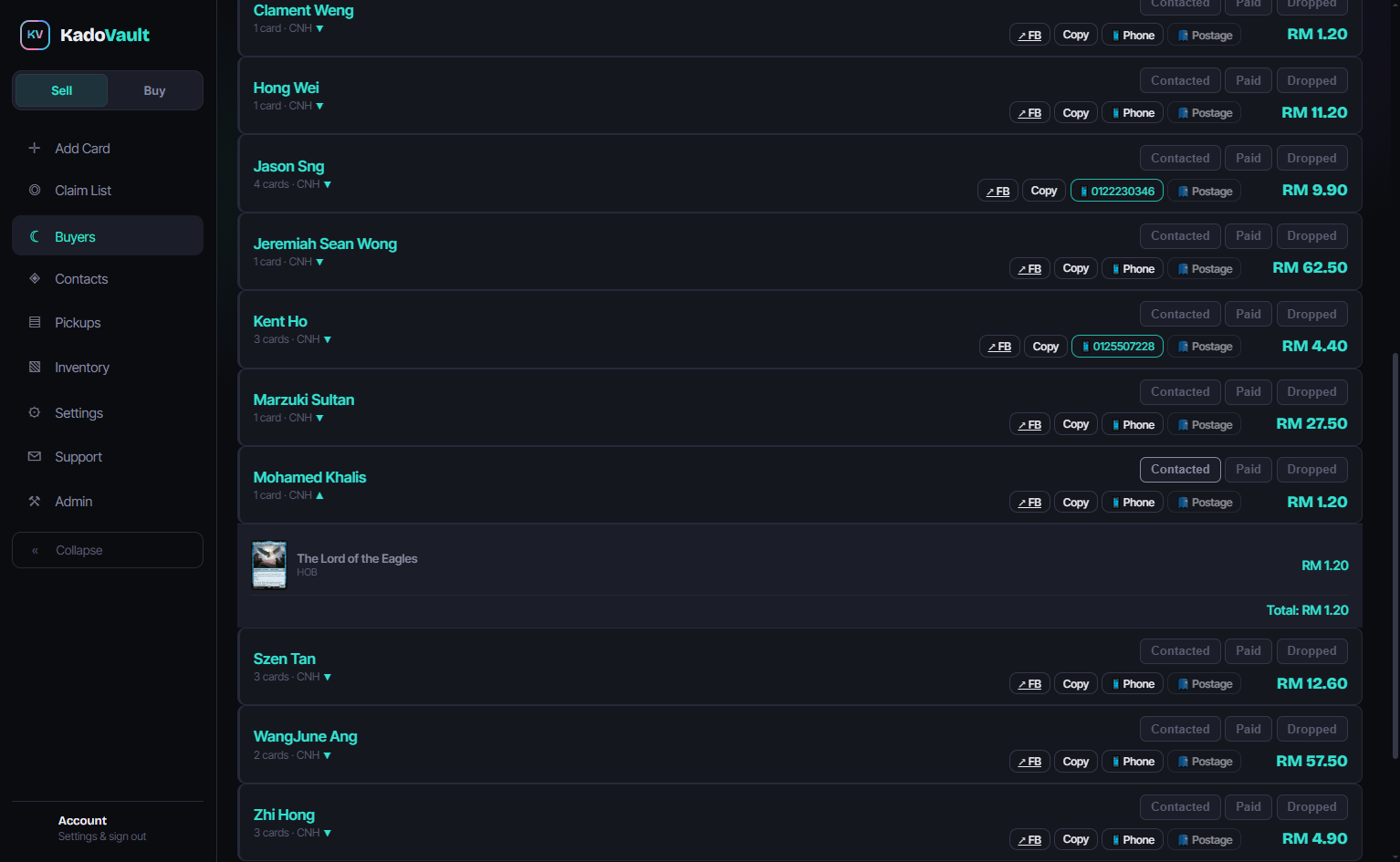This screenshot has width=1400, height=862.
Task: Open buyer Marzuki Sultan's name link
Action: tap(304, 400)
